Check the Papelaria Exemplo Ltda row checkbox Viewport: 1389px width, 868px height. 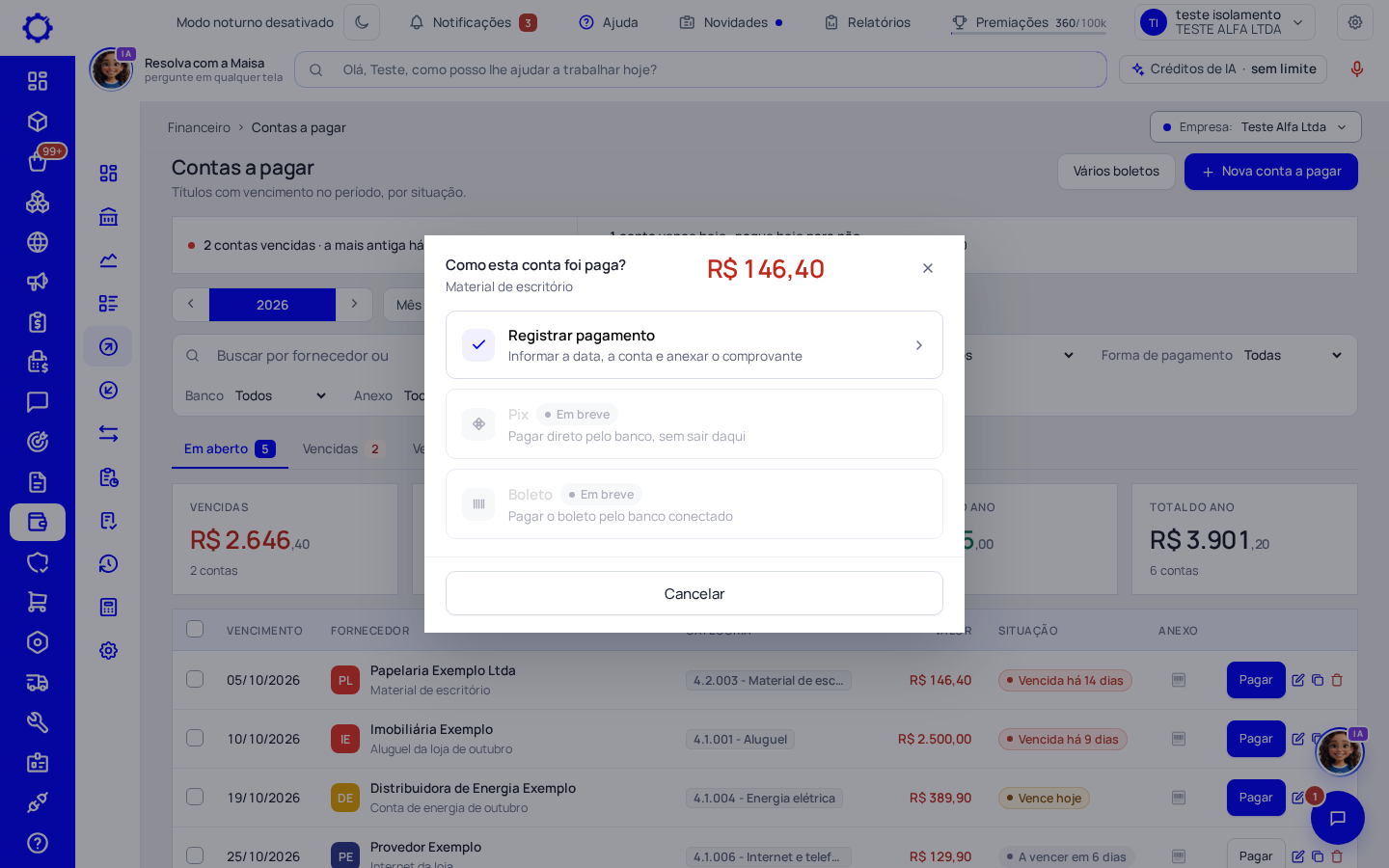195,679
